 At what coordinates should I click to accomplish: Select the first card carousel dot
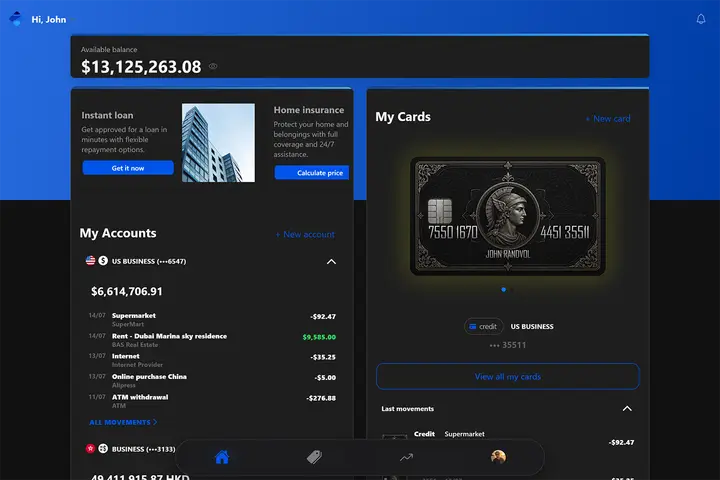[504, 289]
